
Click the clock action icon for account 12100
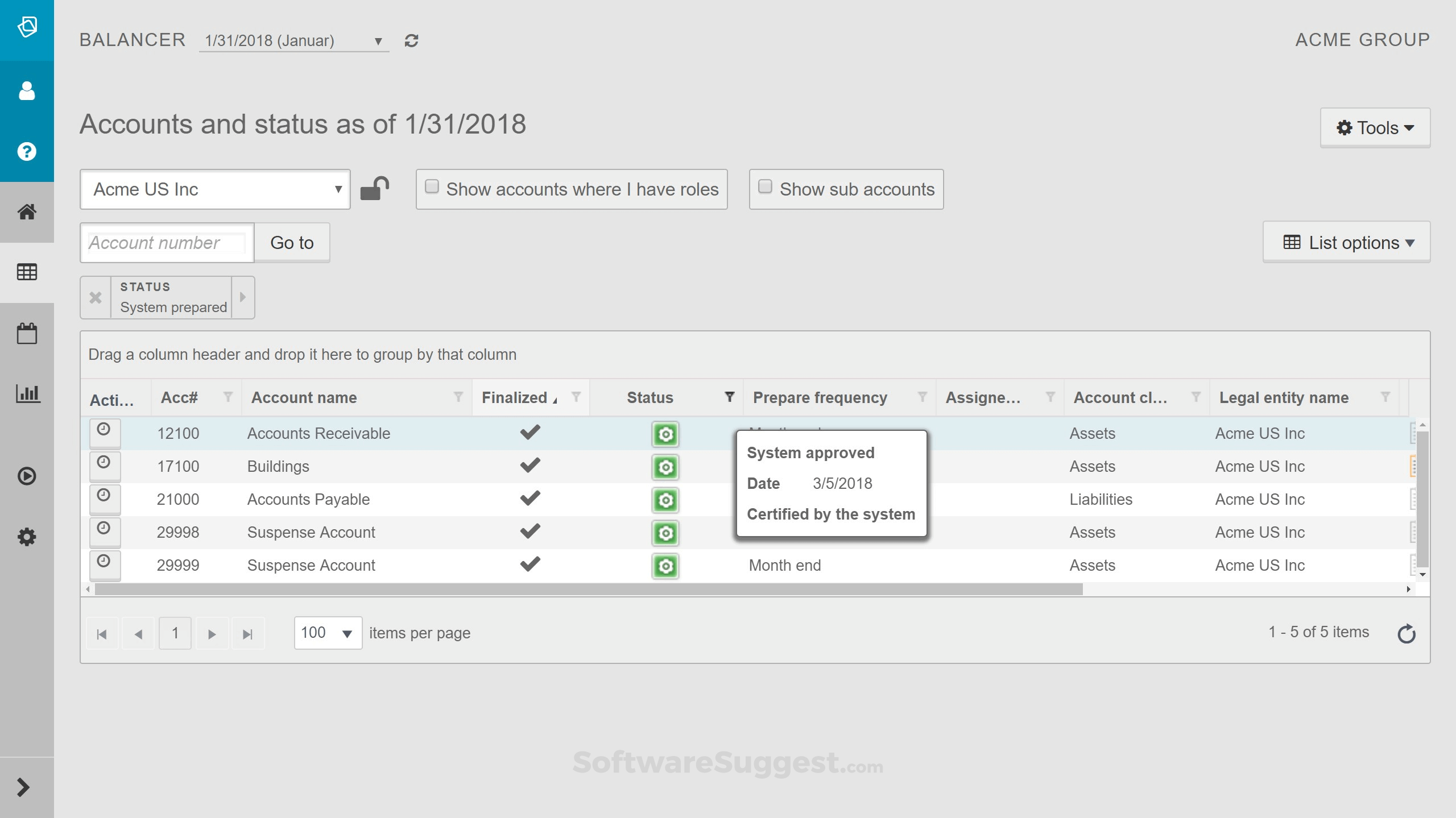click(104, 430)
